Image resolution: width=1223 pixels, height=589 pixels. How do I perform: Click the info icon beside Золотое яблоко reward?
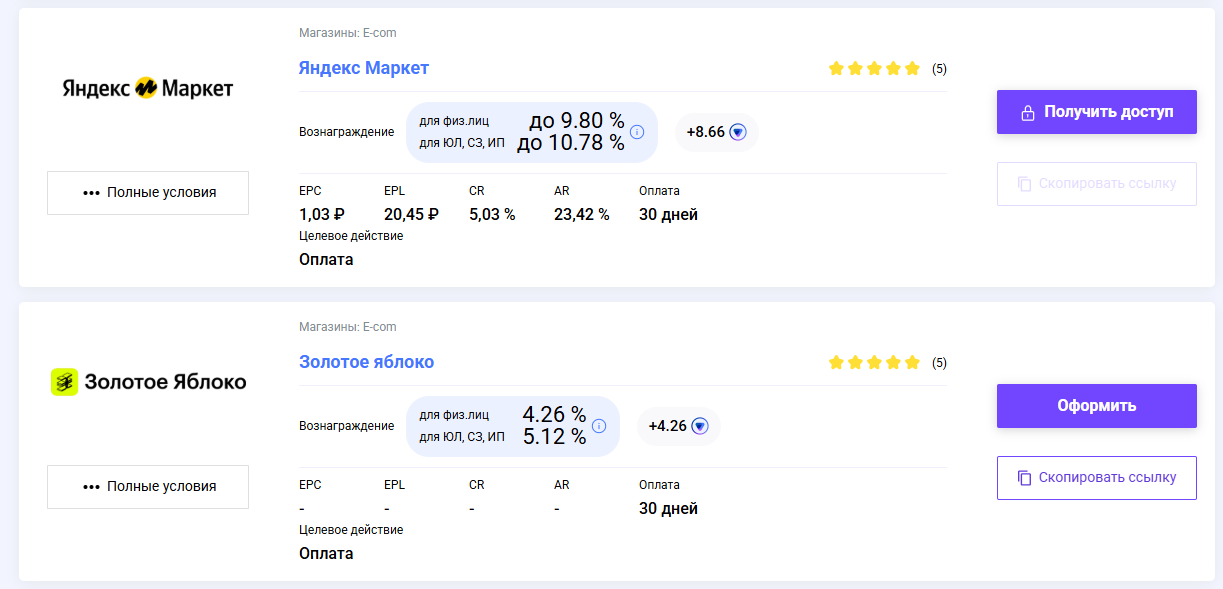599,426
